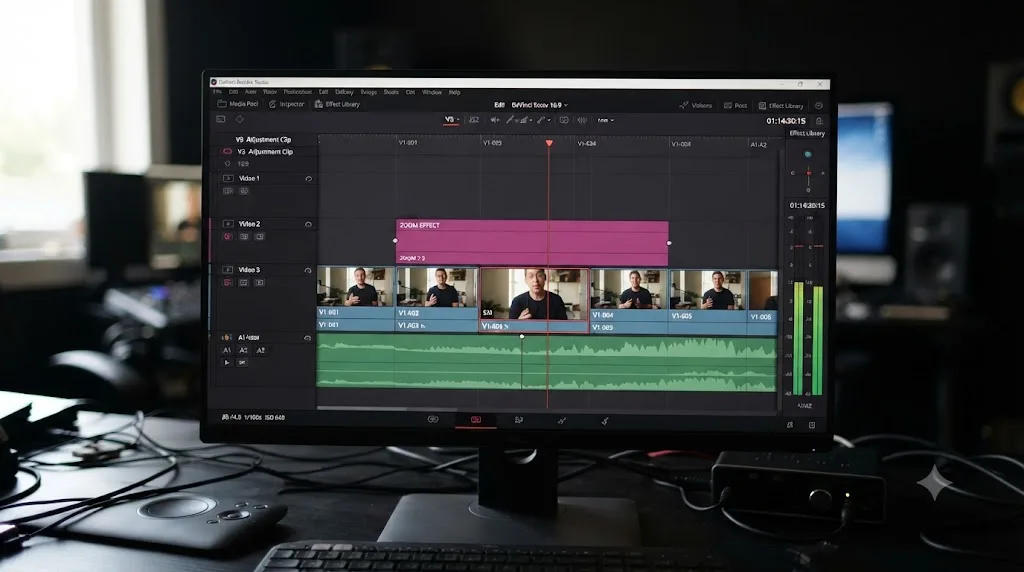Screen dimensions: 1024x572
Task: Click right keyframe handle of ZOOM EFFECT clip
Action: click(x=669, y=243)
